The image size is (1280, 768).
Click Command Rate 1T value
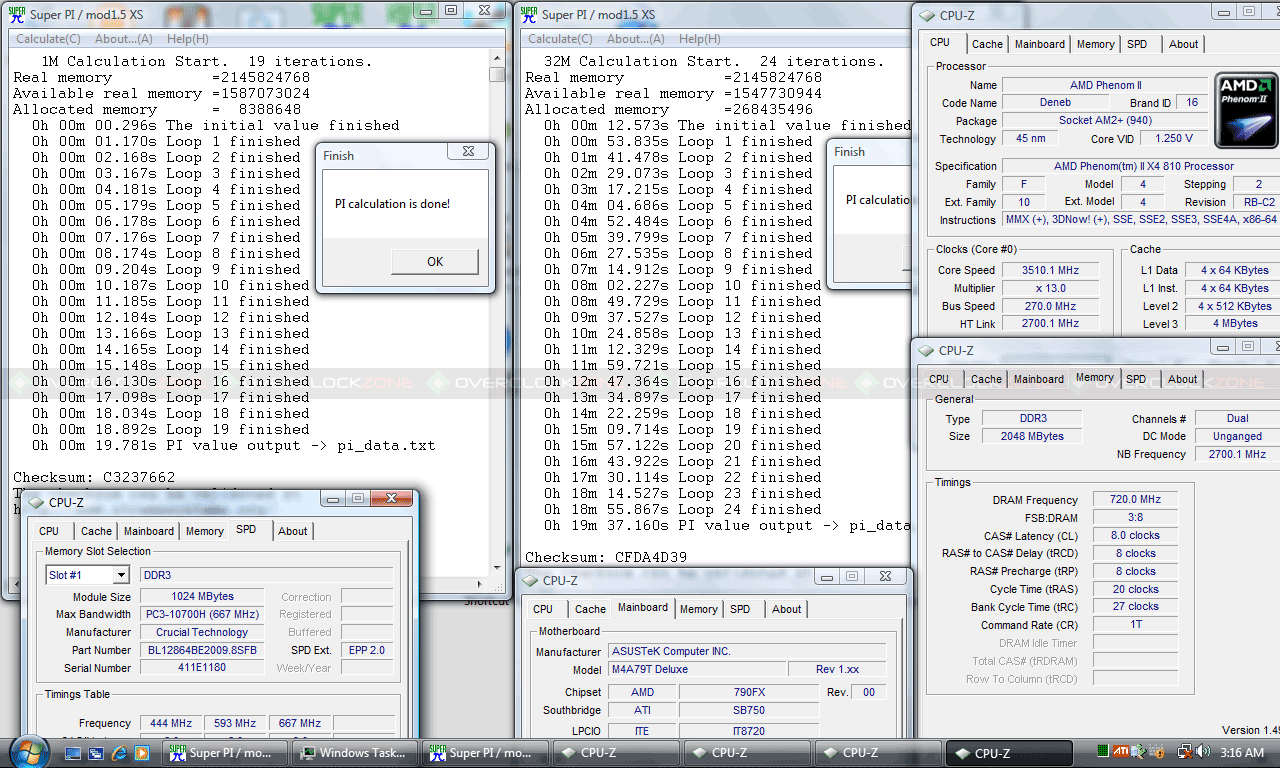(x=1135, y=625)
